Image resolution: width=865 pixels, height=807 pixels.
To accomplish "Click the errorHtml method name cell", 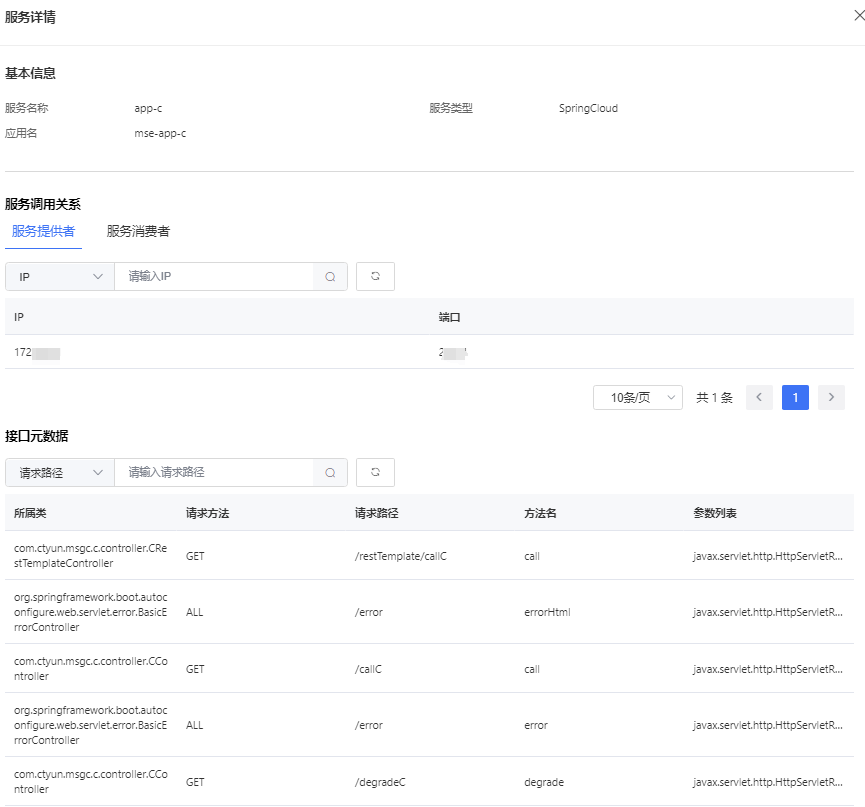I will pyautogui.click(x=547, y=612).
